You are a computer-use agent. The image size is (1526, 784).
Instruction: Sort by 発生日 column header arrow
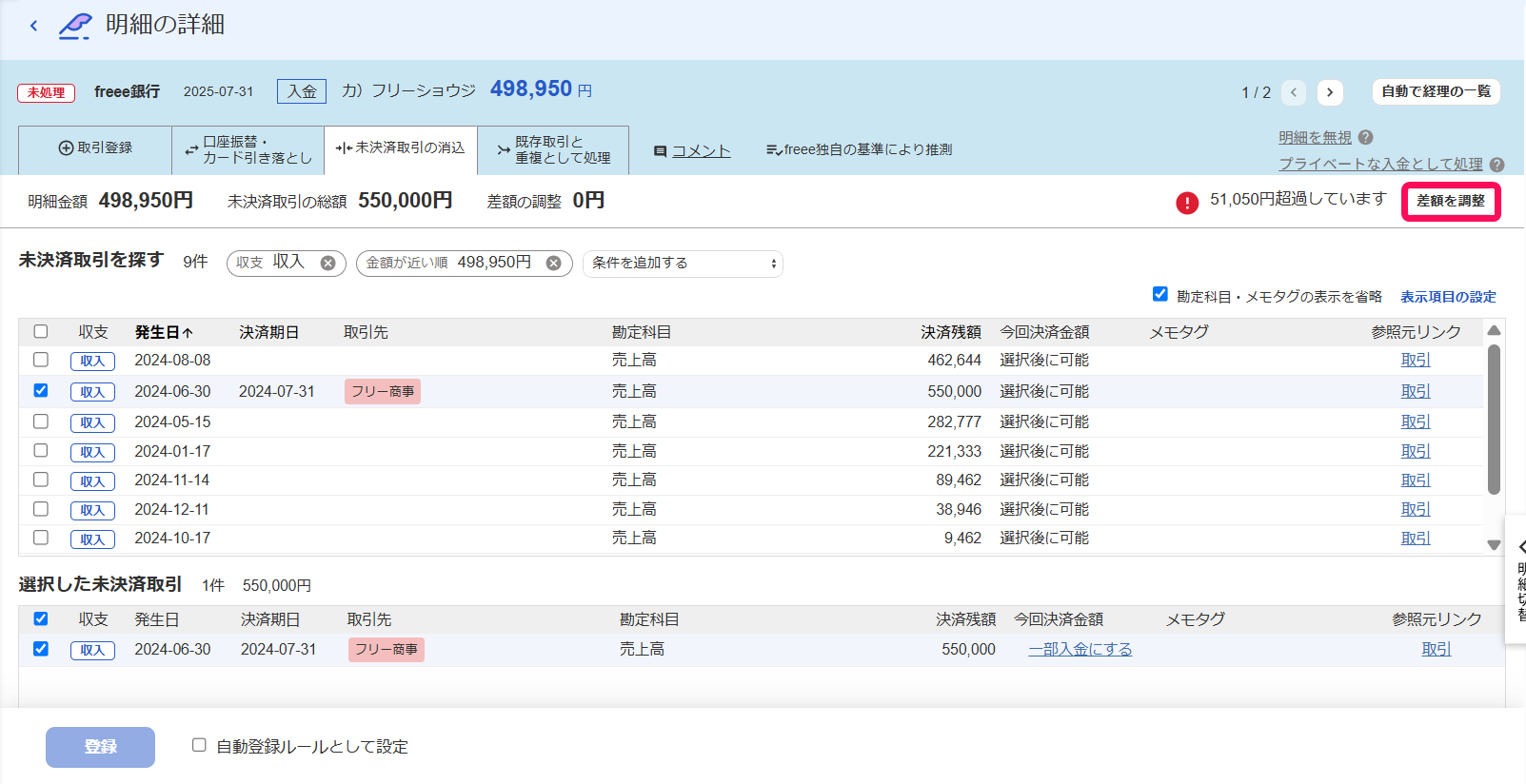point(188,332)
